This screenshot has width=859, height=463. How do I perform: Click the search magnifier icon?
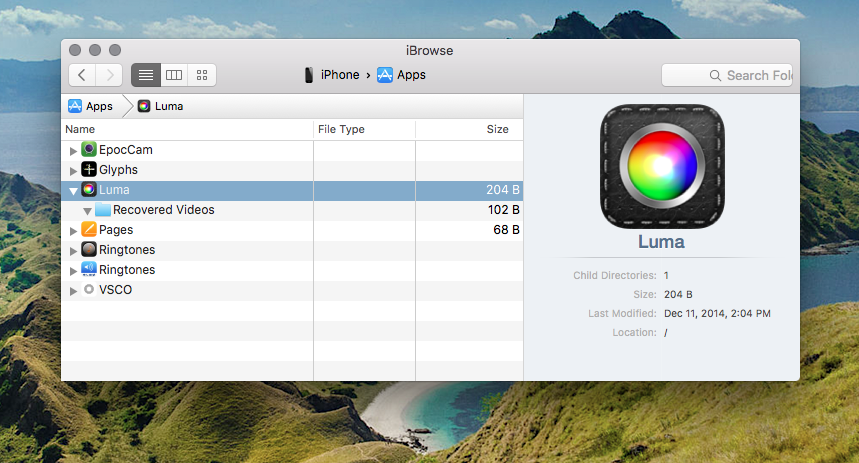(x=715, y=76)
